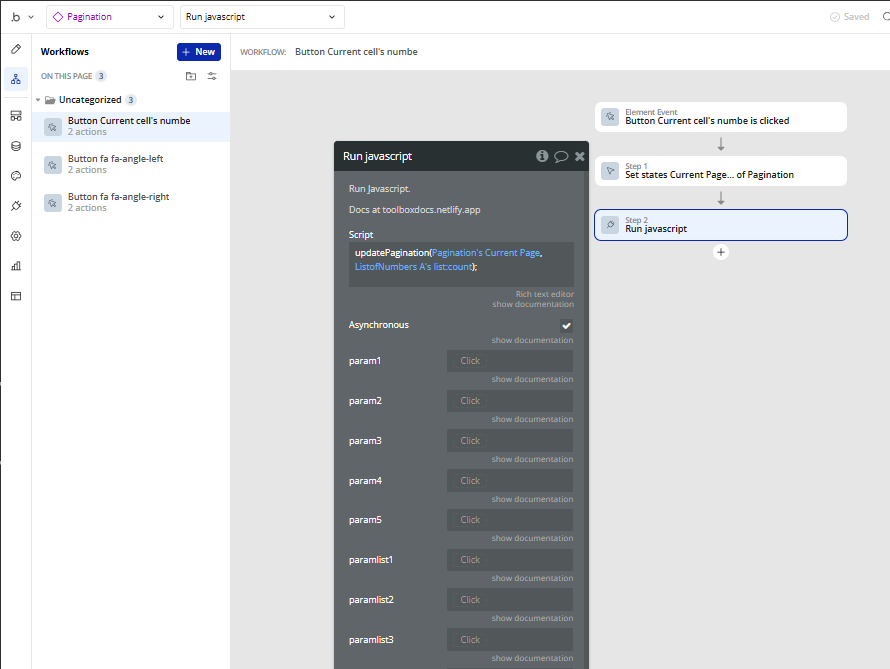
Task: Click the param4 input field
Action: [510, 481]
